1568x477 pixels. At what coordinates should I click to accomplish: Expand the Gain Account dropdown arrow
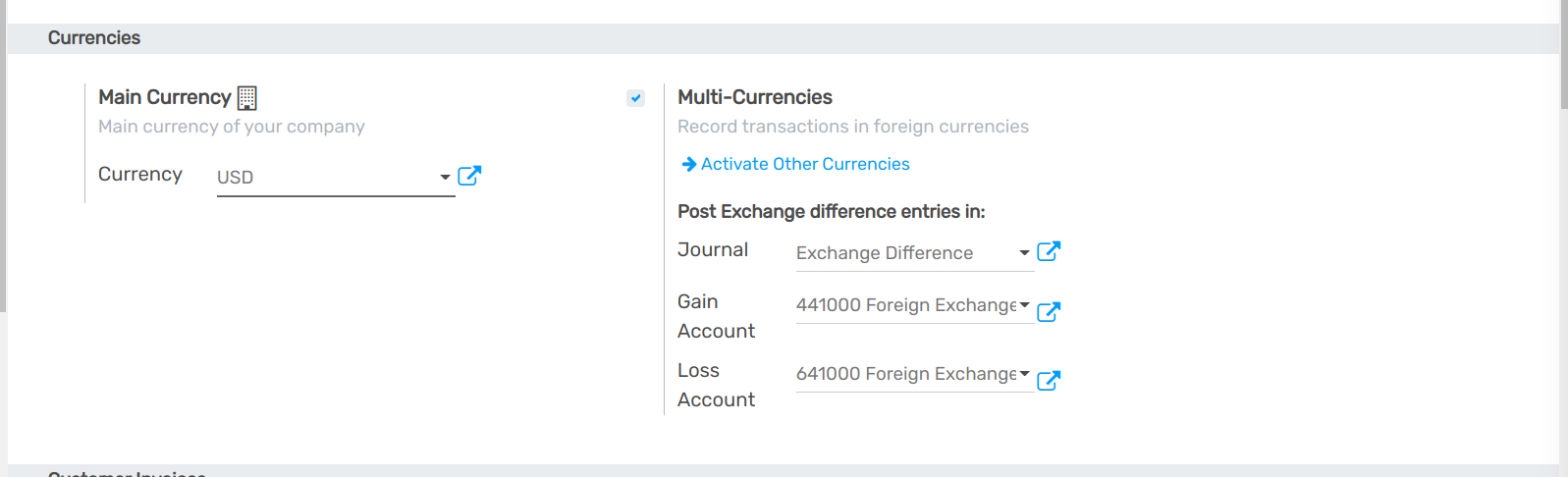(x=1024, y=305)
